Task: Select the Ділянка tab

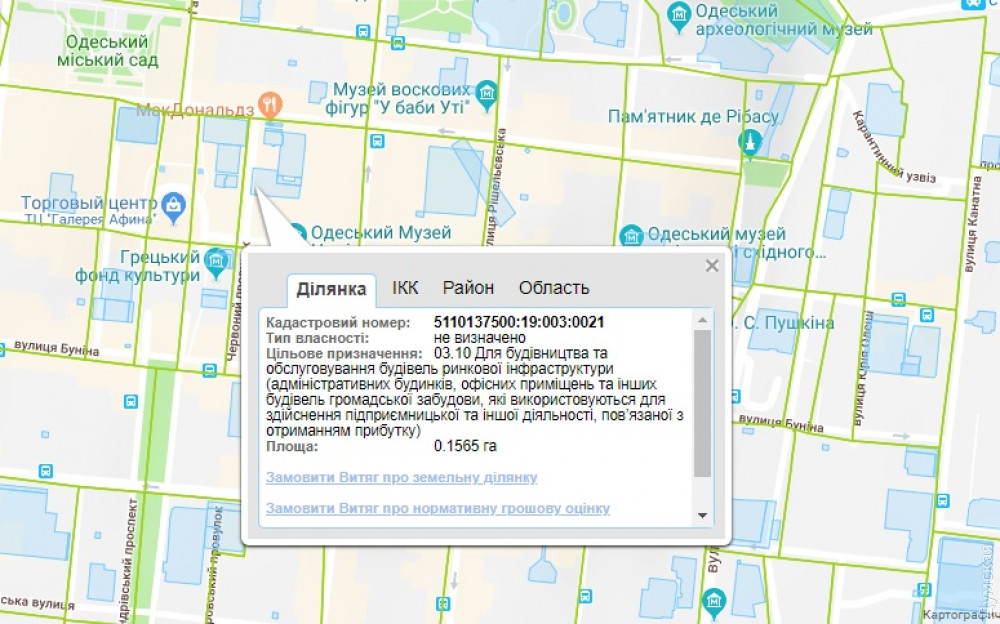Action: coord(331,290)
